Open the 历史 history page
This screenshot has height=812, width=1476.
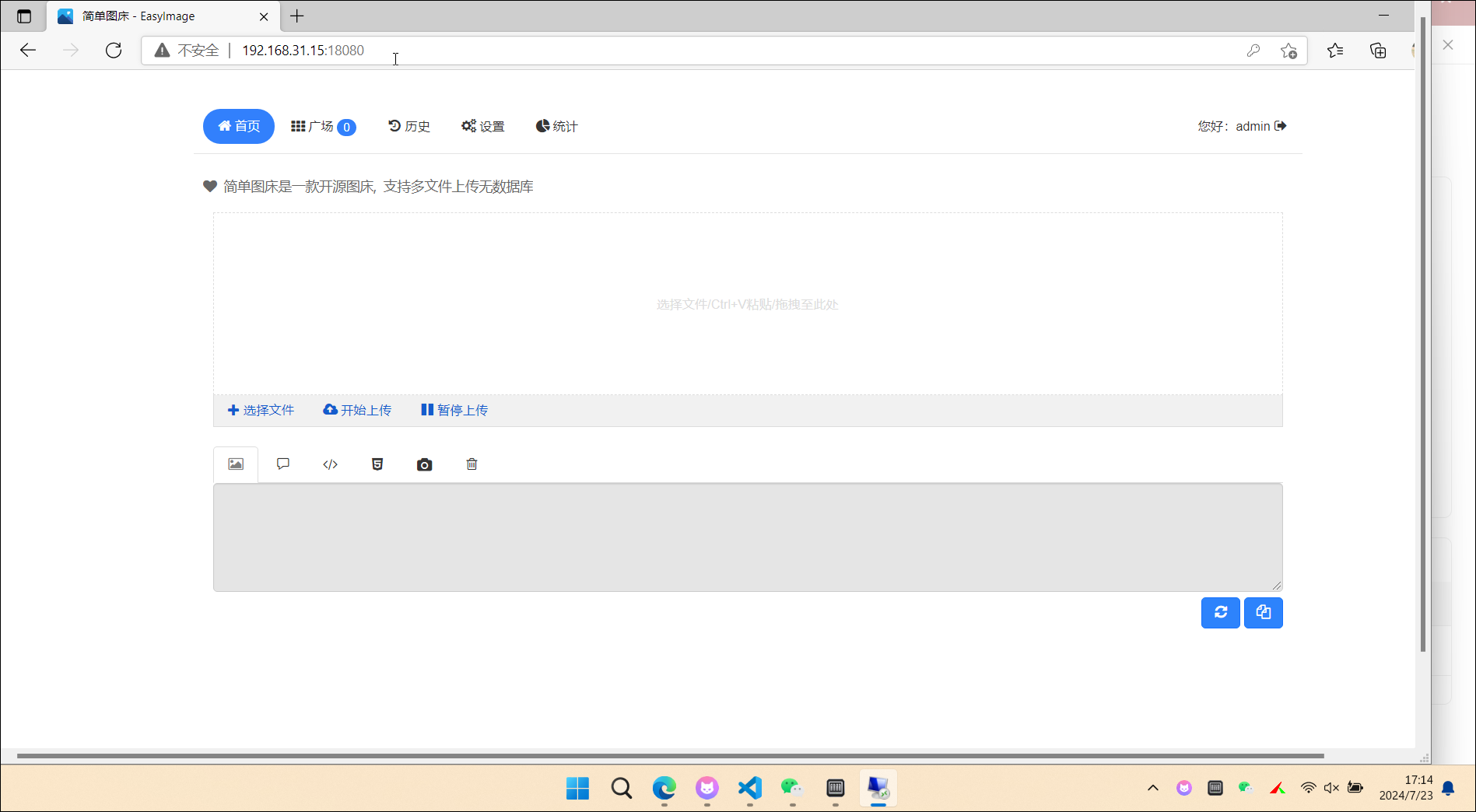409,126
